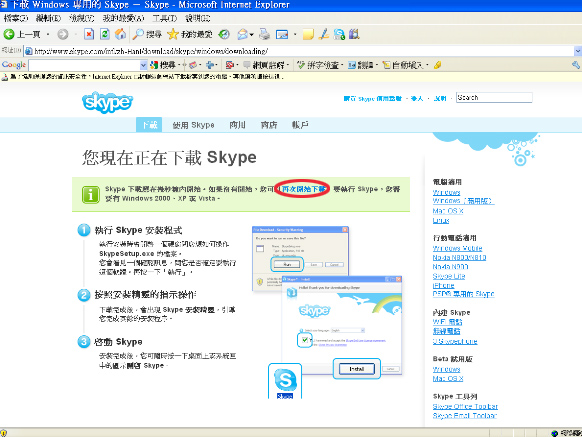582x437 pixels.
Task: Click the blue plus bookmark icon on Google toolbar
Action: point(210,65)
